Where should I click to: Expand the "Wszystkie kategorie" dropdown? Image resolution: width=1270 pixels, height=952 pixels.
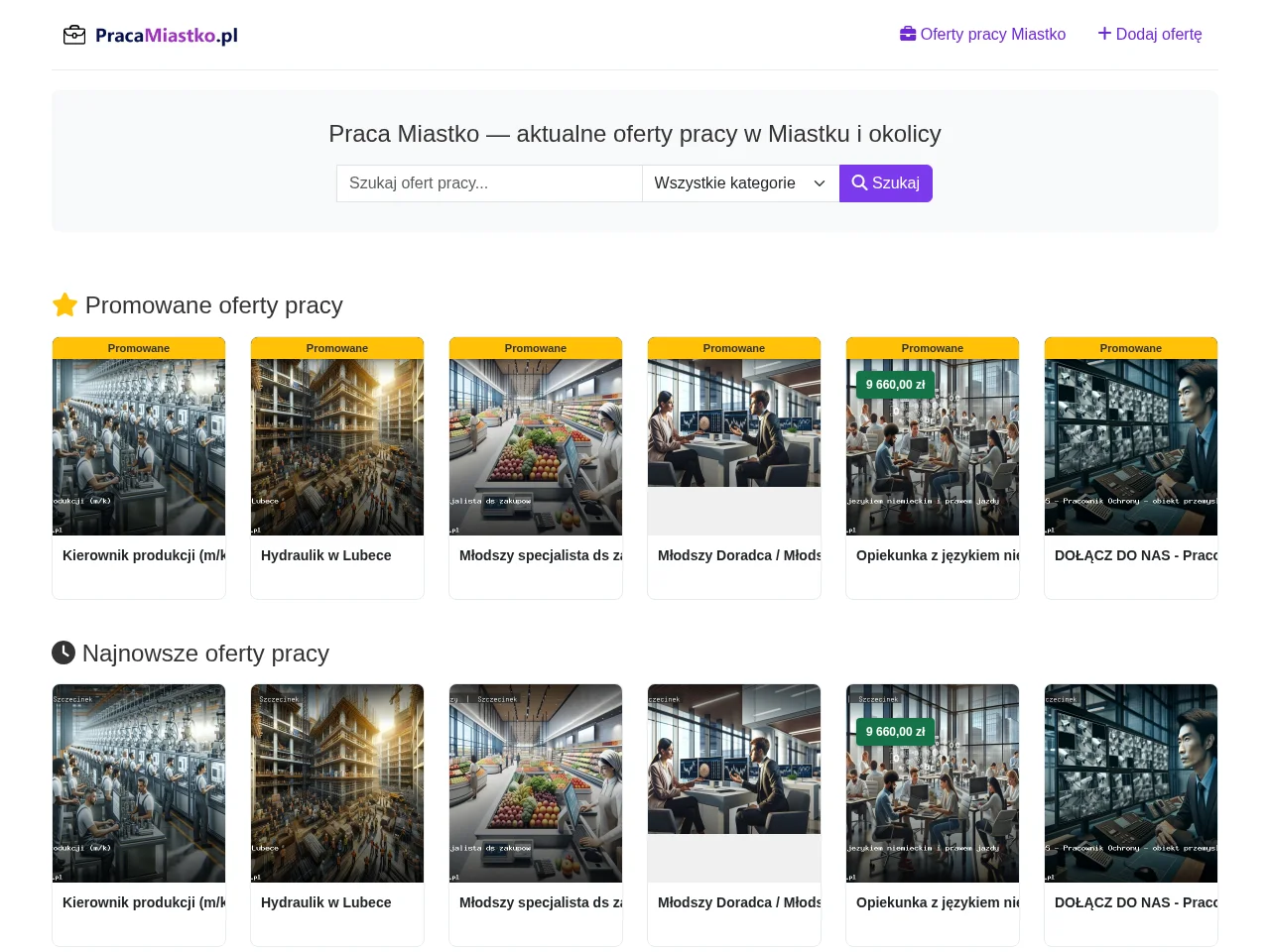740,183
